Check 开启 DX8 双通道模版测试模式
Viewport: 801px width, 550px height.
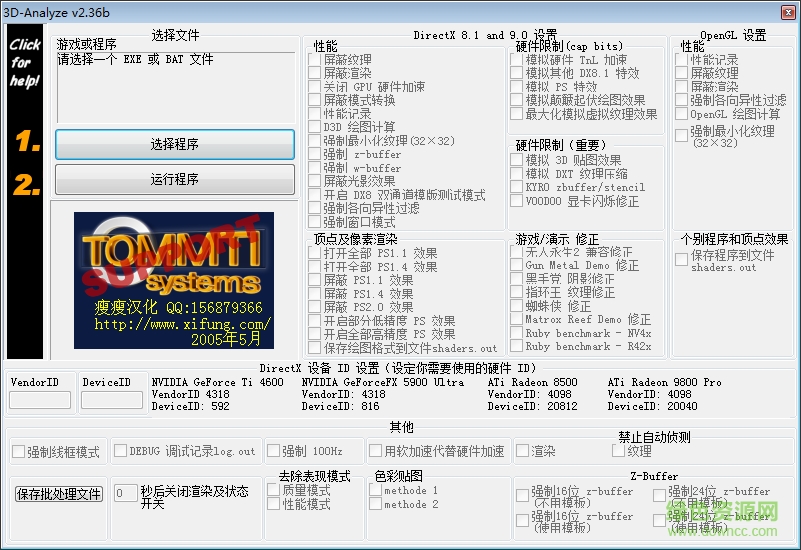tap(315, 195)
